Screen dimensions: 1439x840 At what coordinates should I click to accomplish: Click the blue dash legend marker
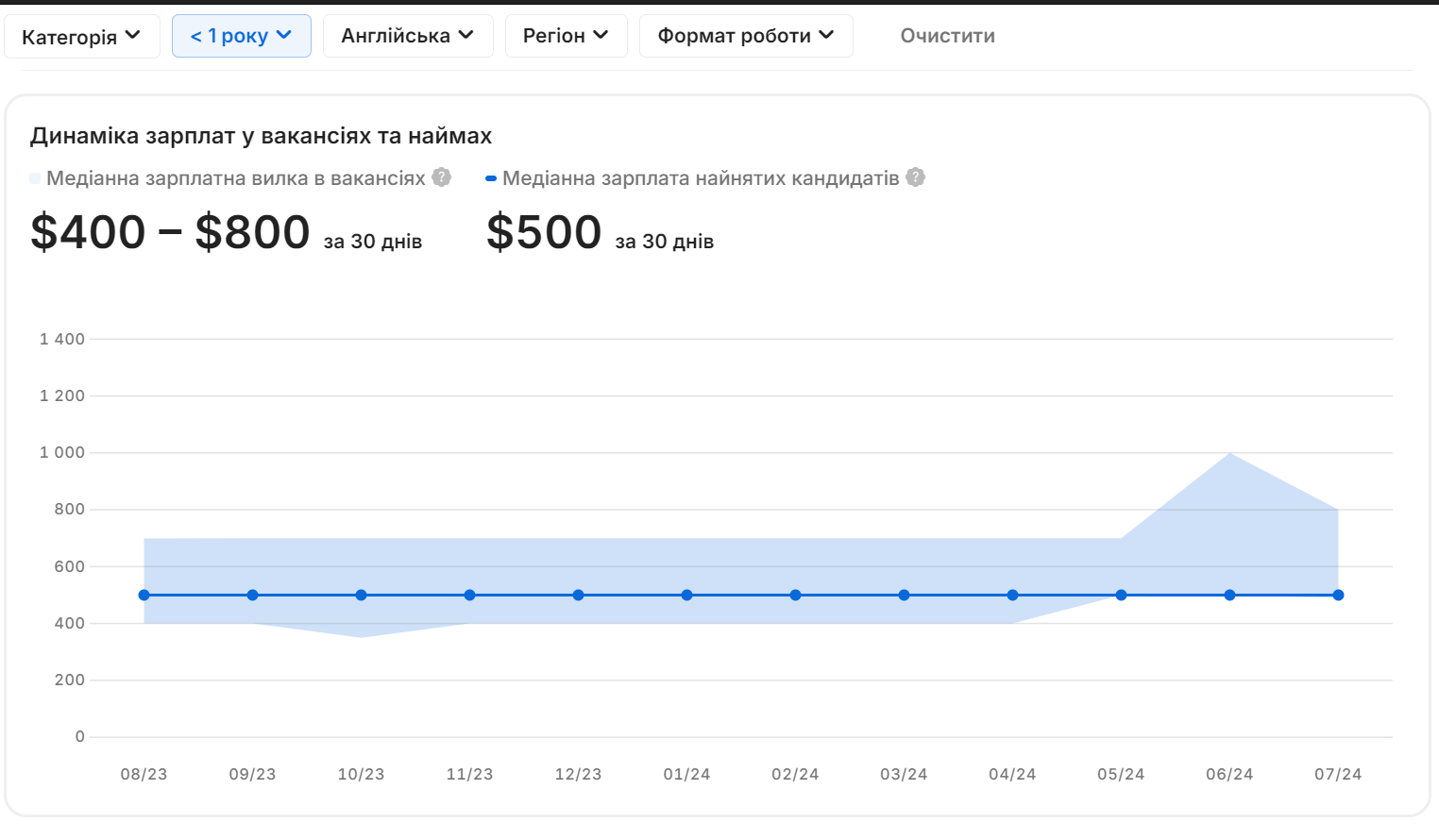click(x=491, y=176)
